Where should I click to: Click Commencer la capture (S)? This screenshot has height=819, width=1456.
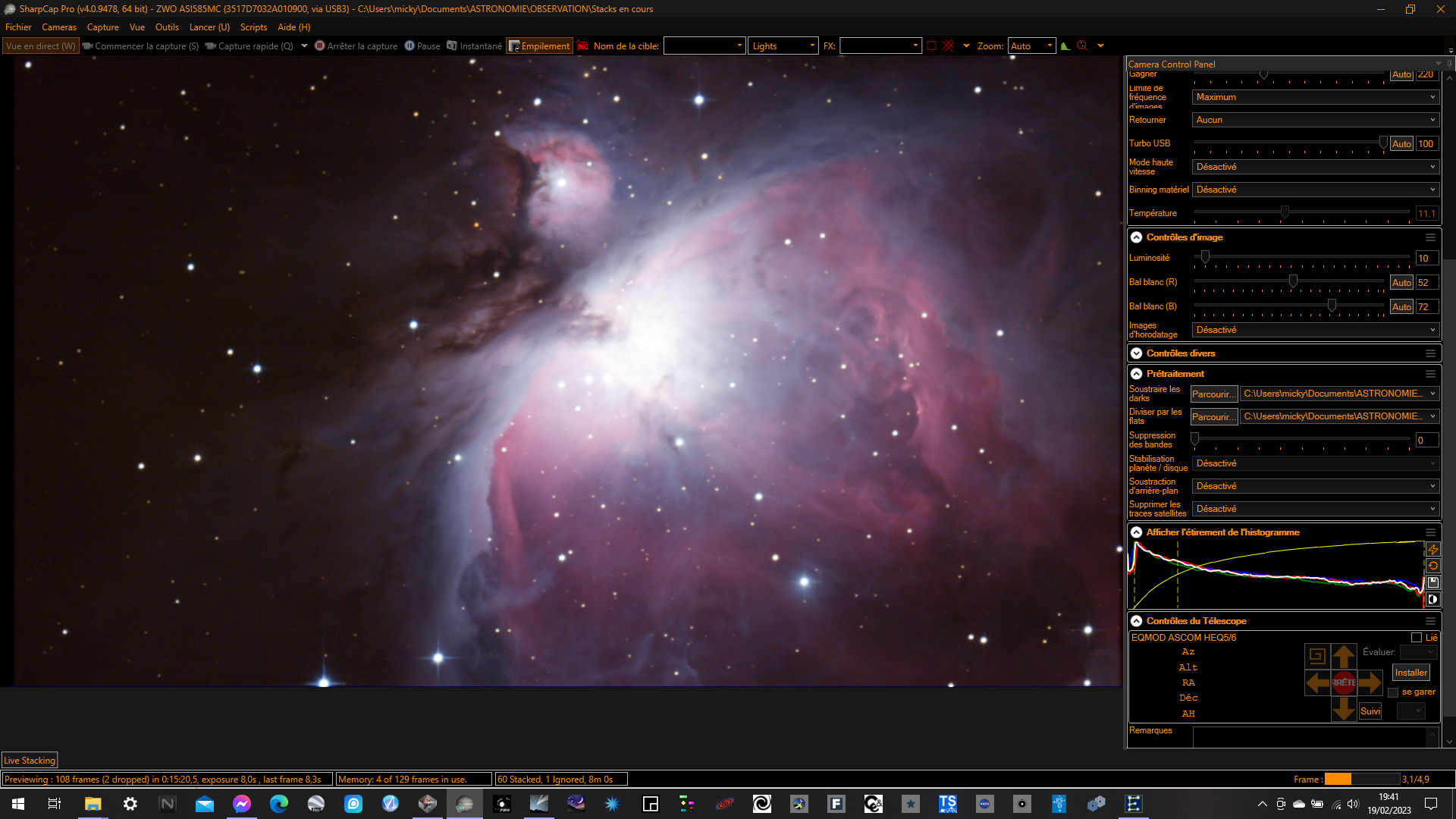pos(141,46)
